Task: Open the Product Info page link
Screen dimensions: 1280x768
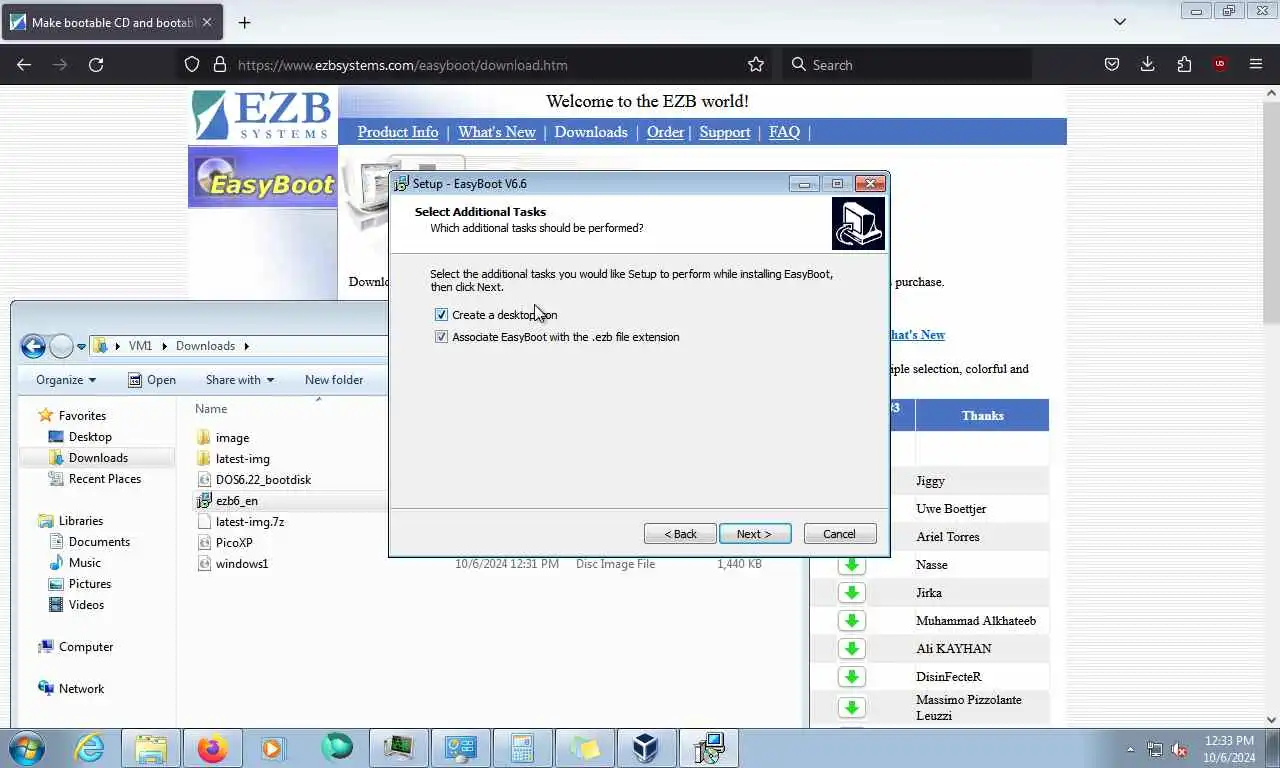Action: click(398, 132)
